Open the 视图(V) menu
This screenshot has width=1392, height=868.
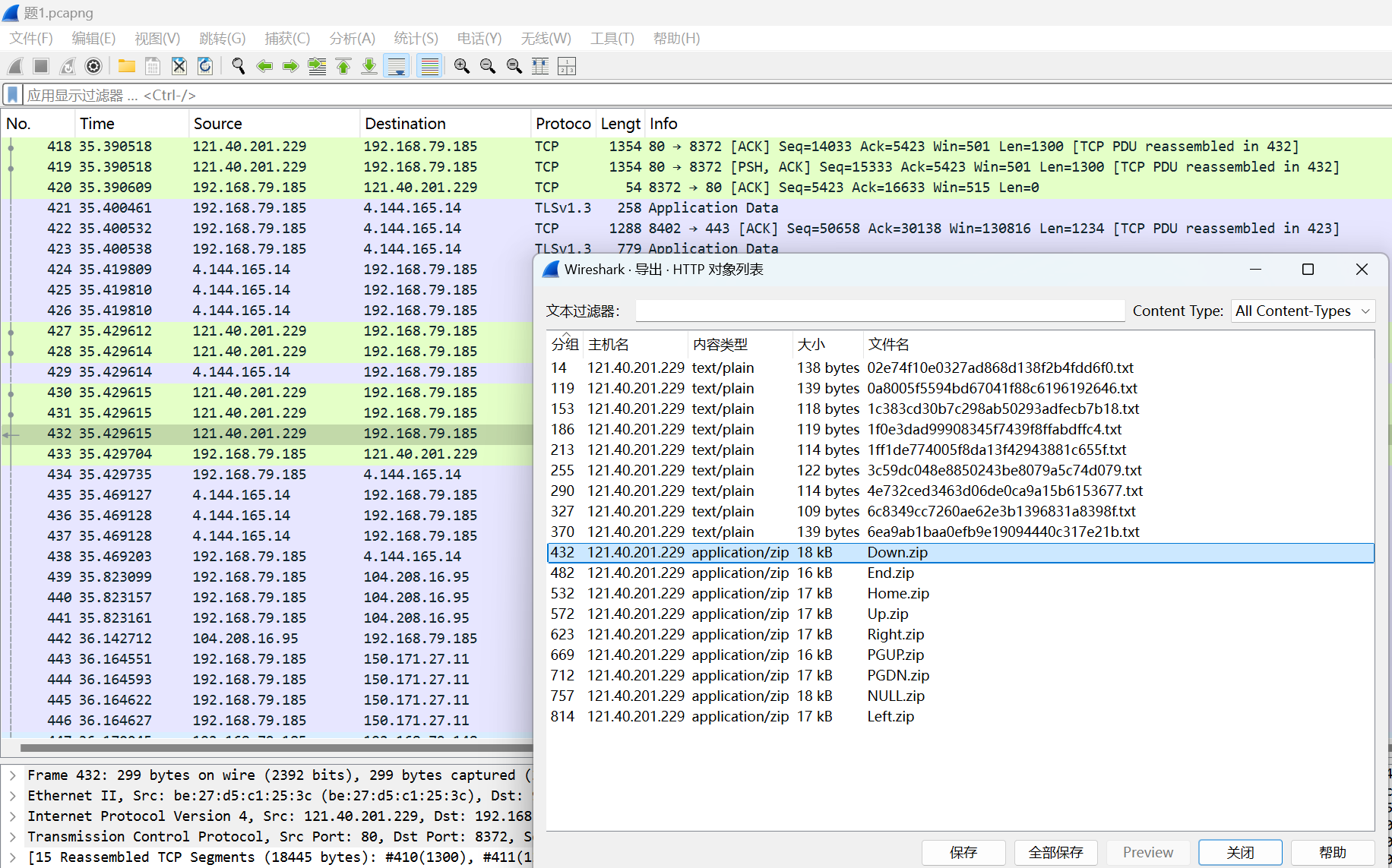157,38
